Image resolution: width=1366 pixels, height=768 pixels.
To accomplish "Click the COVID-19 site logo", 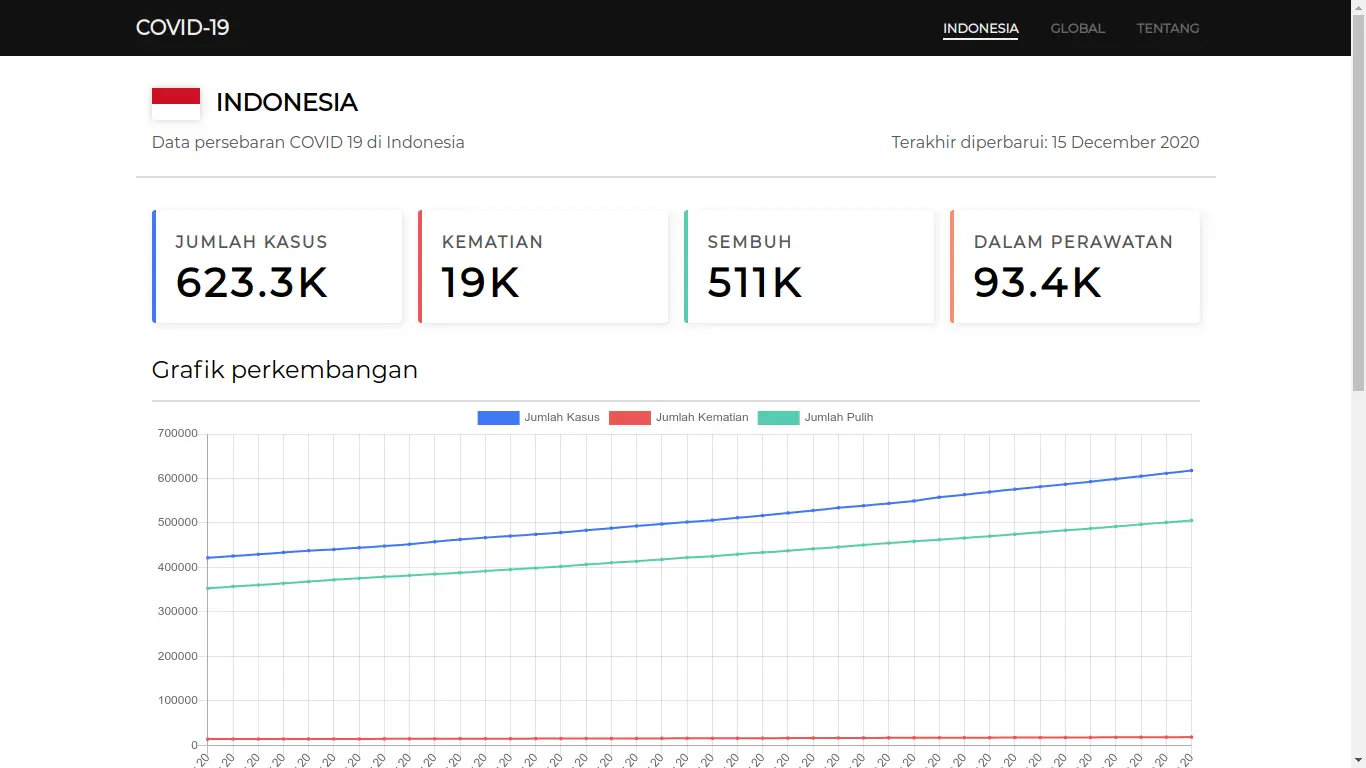I will pos(182,28).
